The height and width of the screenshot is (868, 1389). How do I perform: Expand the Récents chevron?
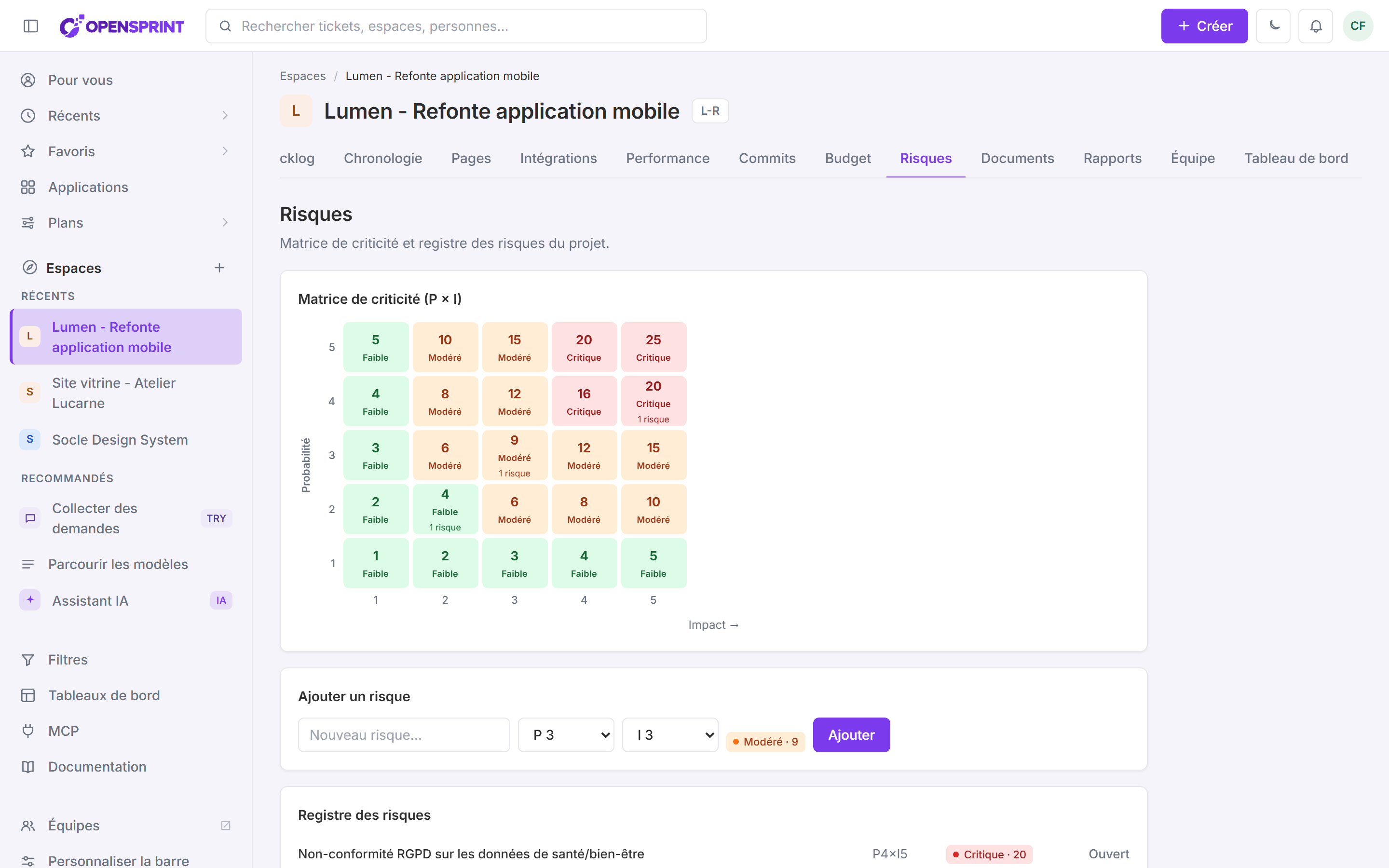pyautogui.click(x=225, y=115)
